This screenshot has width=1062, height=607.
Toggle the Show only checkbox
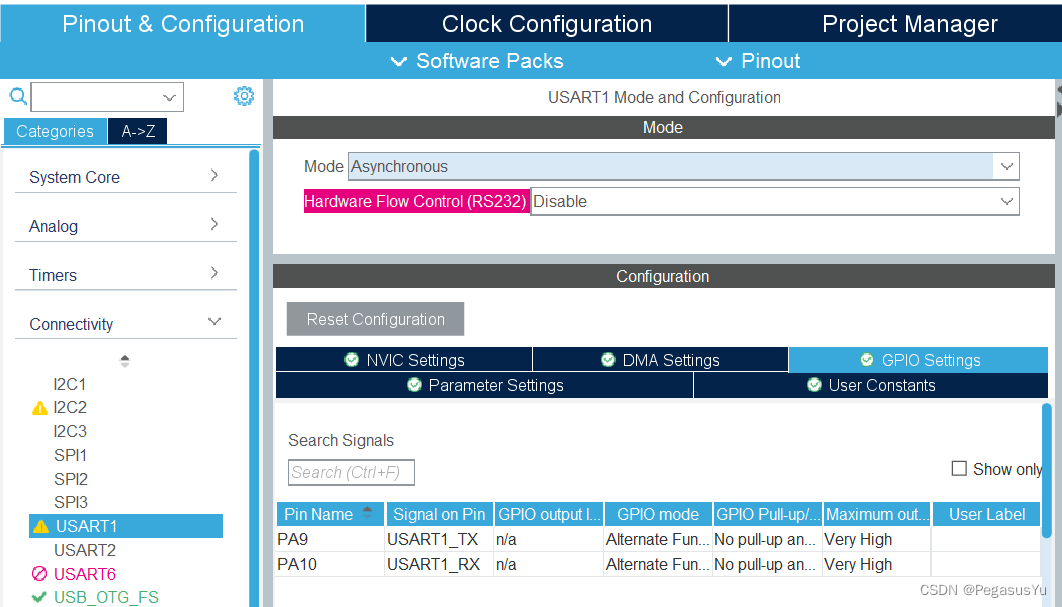point(959,468)
